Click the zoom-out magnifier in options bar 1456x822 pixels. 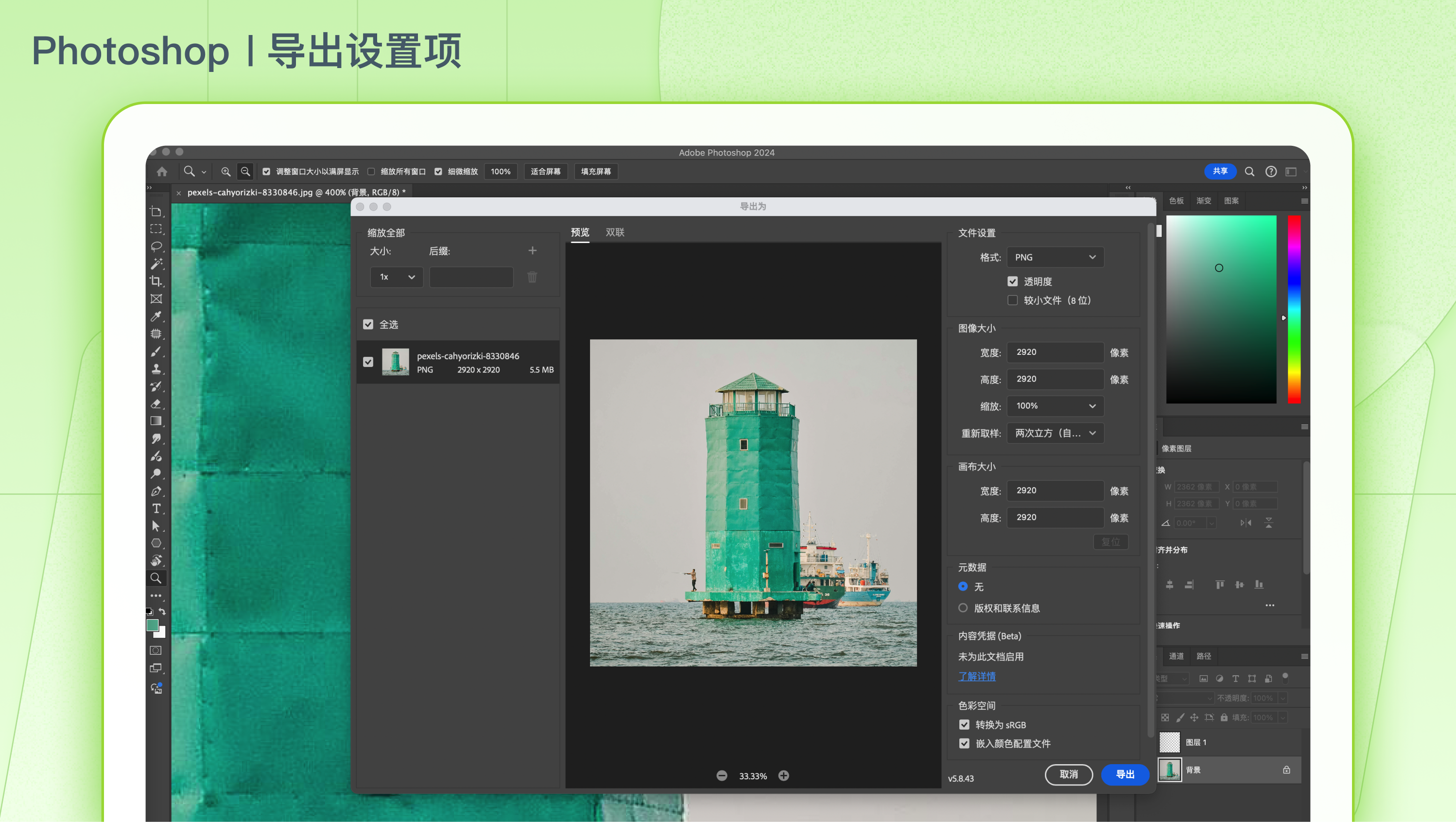coord(245,171)
